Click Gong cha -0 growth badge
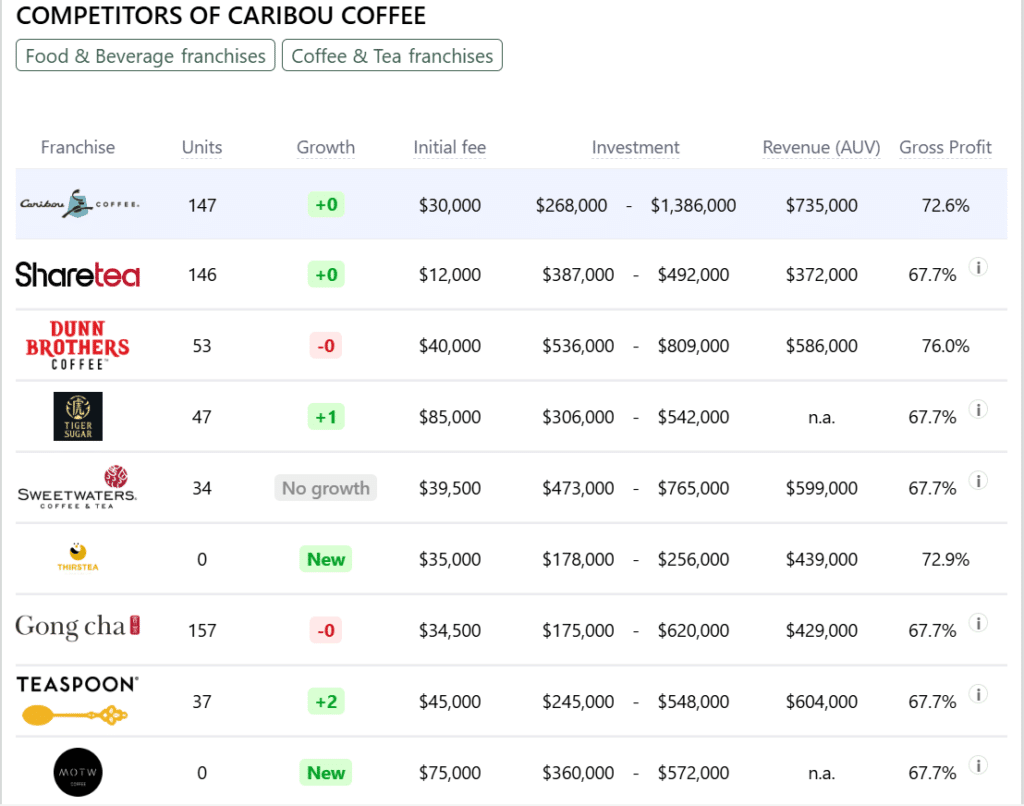Screen dimensions: 1024x806 pos(326,630)
